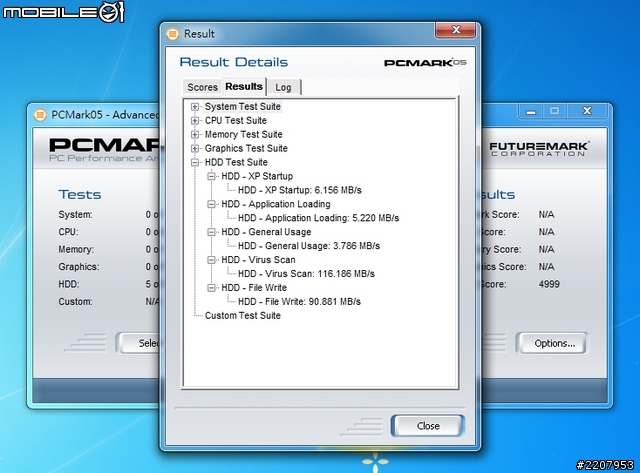Viewport: 640px width, 473px height.
Task: Expand the Memory Test Suite node
Action: coord(195,135)
